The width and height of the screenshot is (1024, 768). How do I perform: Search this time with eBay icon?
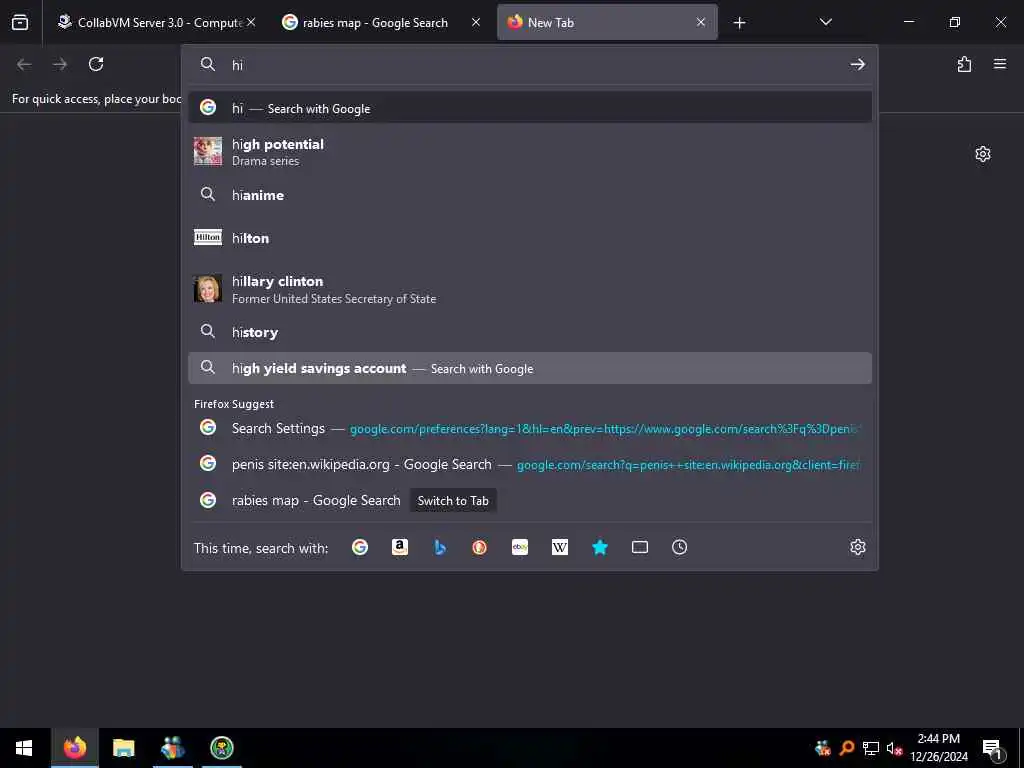point(520,547)
